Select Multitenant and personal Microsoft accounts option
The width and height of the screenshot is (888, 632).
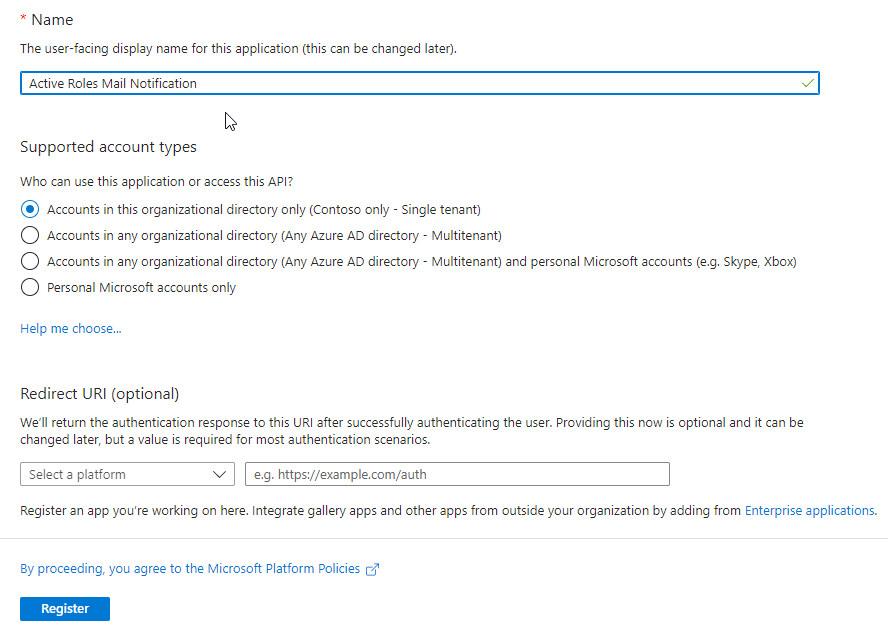30,261
